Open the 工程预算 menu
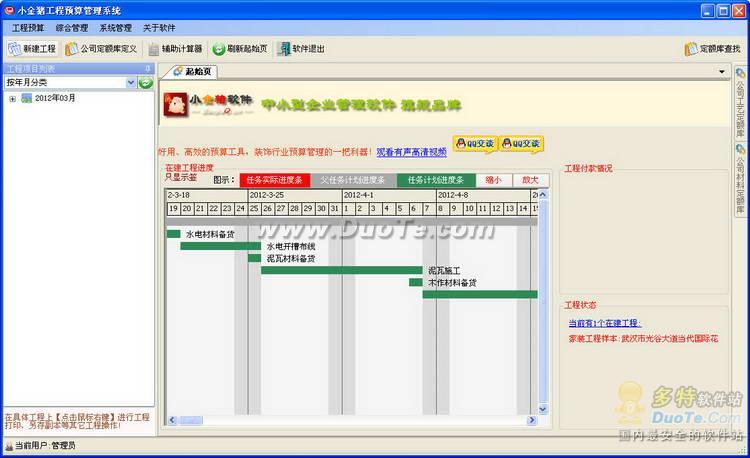Image resolution: width=750 pixels, height=458 pixels. (x=28, y=28)
